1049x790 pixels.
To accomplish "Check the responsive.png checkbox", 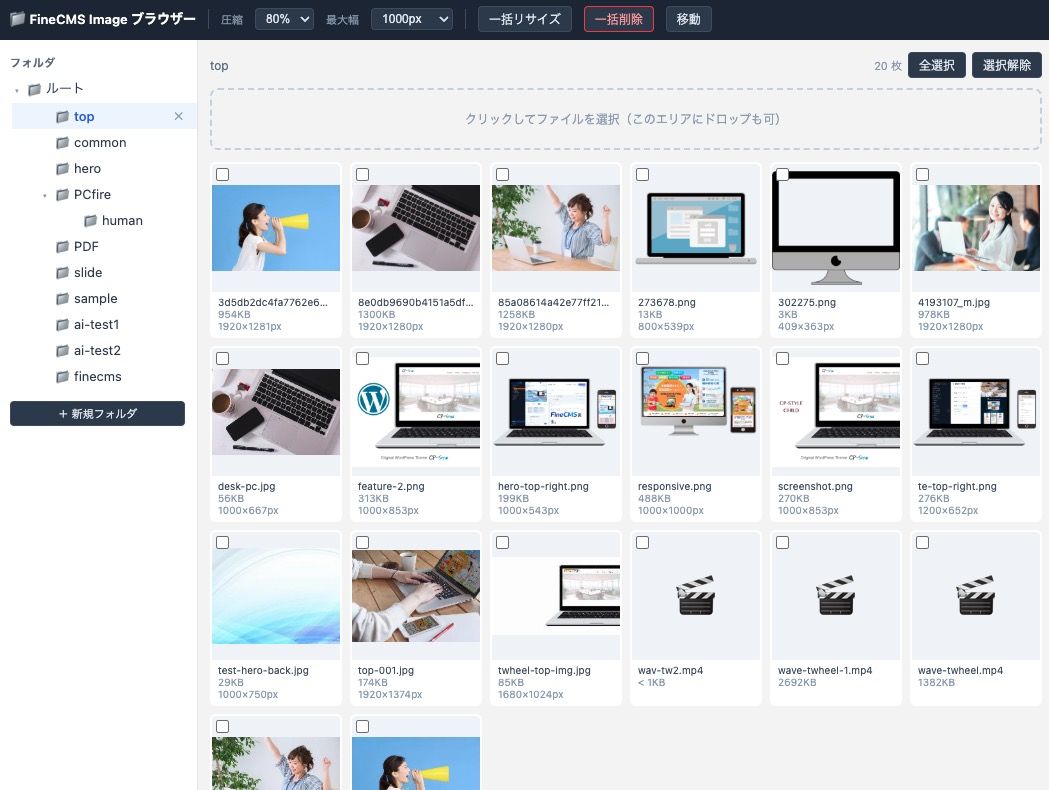I will coord(642,359).
